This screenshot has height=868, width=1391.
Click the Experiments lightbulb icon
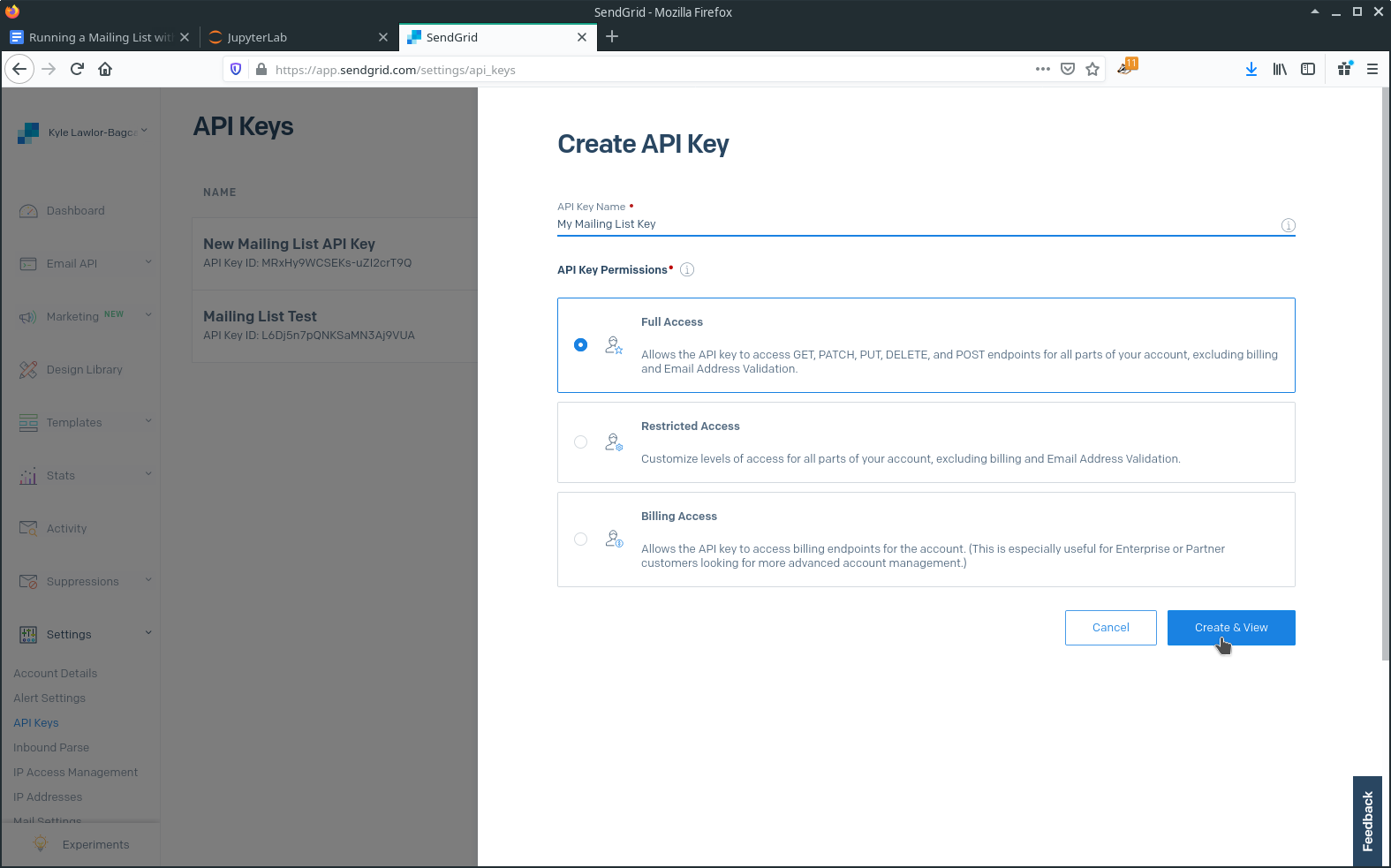[40, 844]
